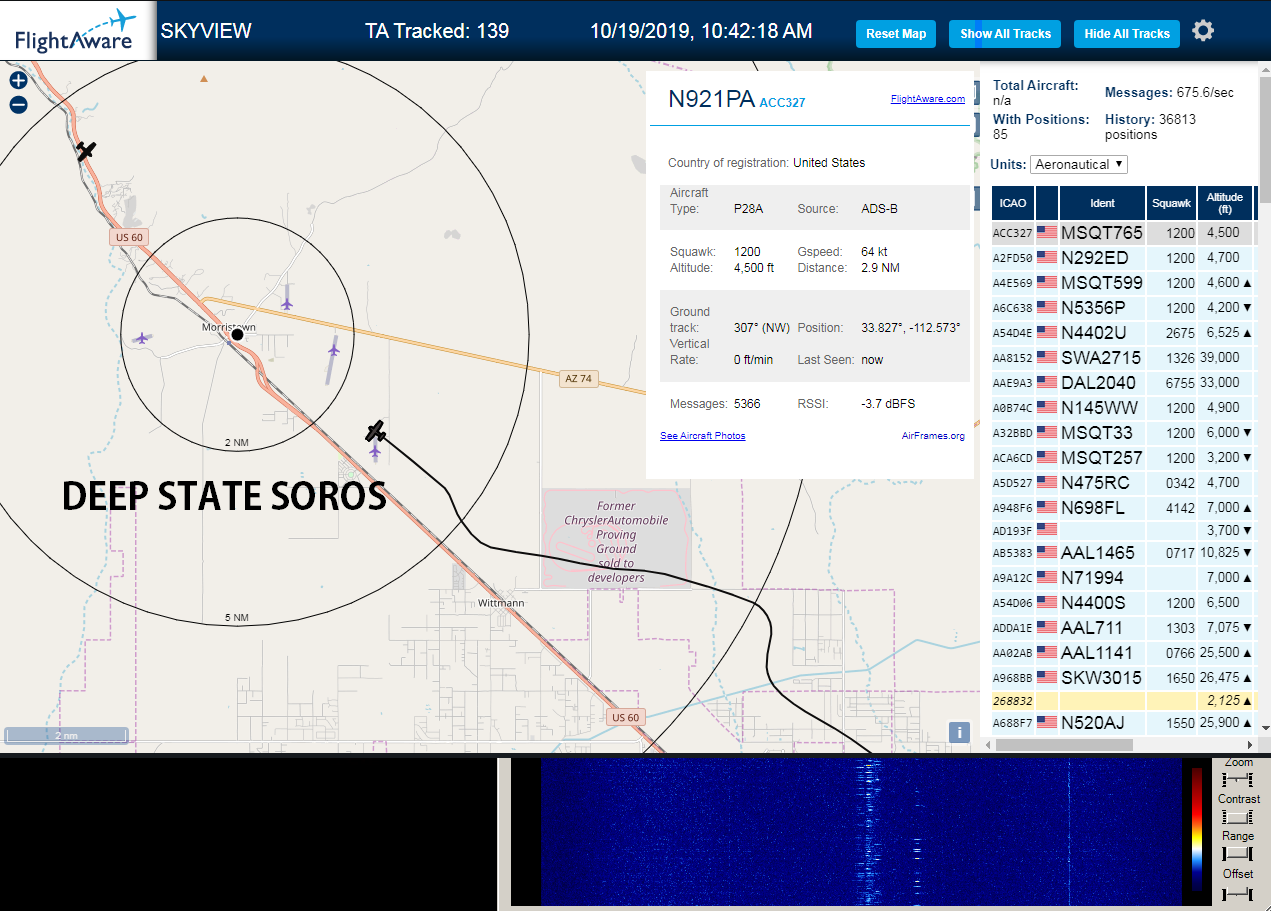The height and width of the screenshot is (911, 1271).
Task: Select the purple aircraft west of Morristown
Action: click(x=142, y=338)
